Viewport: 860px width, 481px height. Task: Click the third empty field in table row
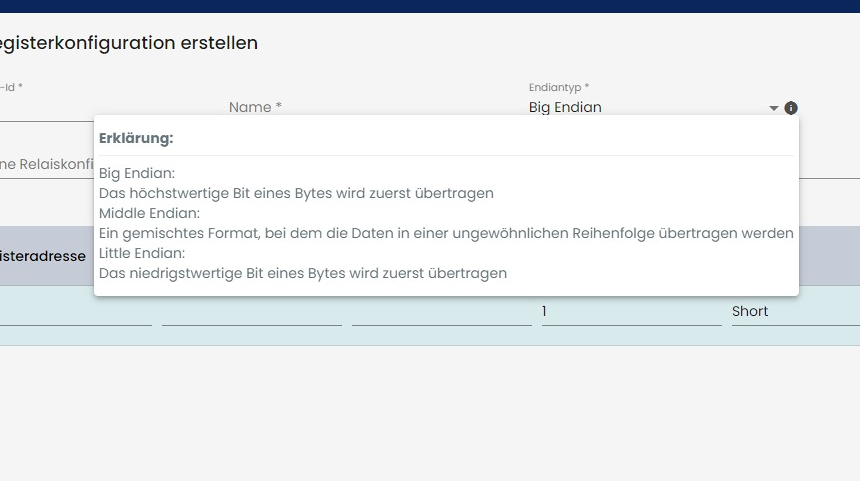[x=441, y=312]
